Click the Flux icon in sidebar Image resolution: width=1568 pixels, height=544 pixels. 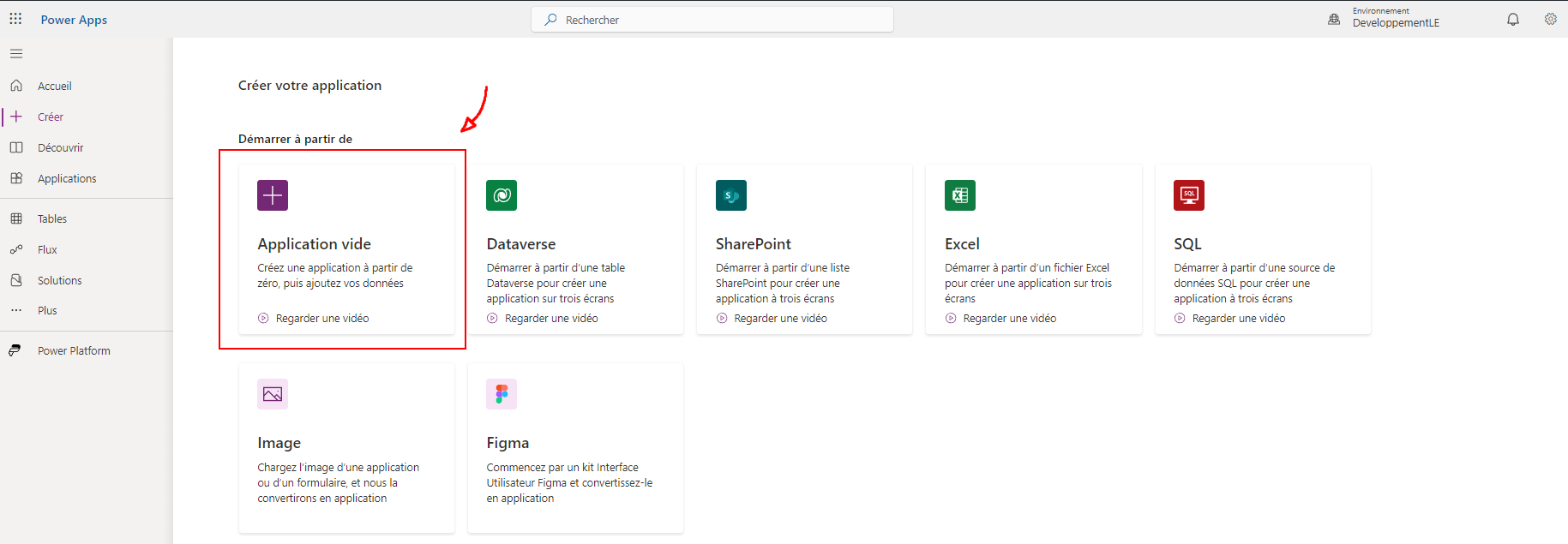(16, 249)
